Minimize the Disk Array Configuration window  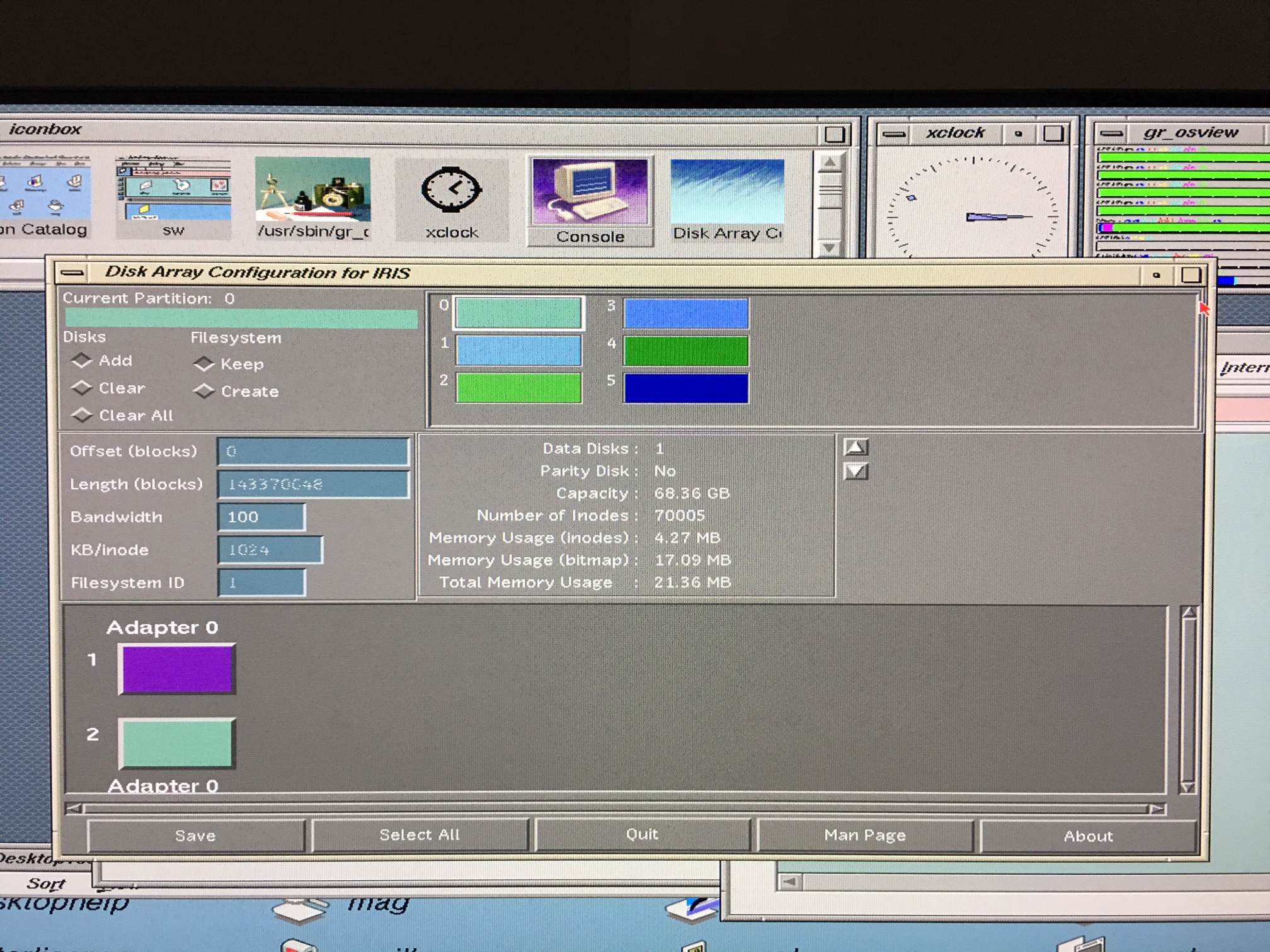(1156, 275)
